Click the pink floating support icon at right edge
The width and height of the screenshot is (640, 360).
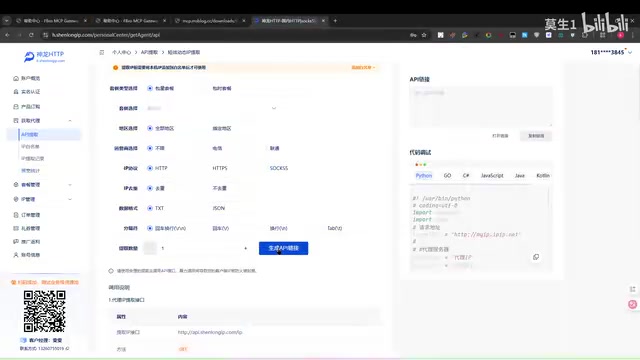(x=632, y=304)
